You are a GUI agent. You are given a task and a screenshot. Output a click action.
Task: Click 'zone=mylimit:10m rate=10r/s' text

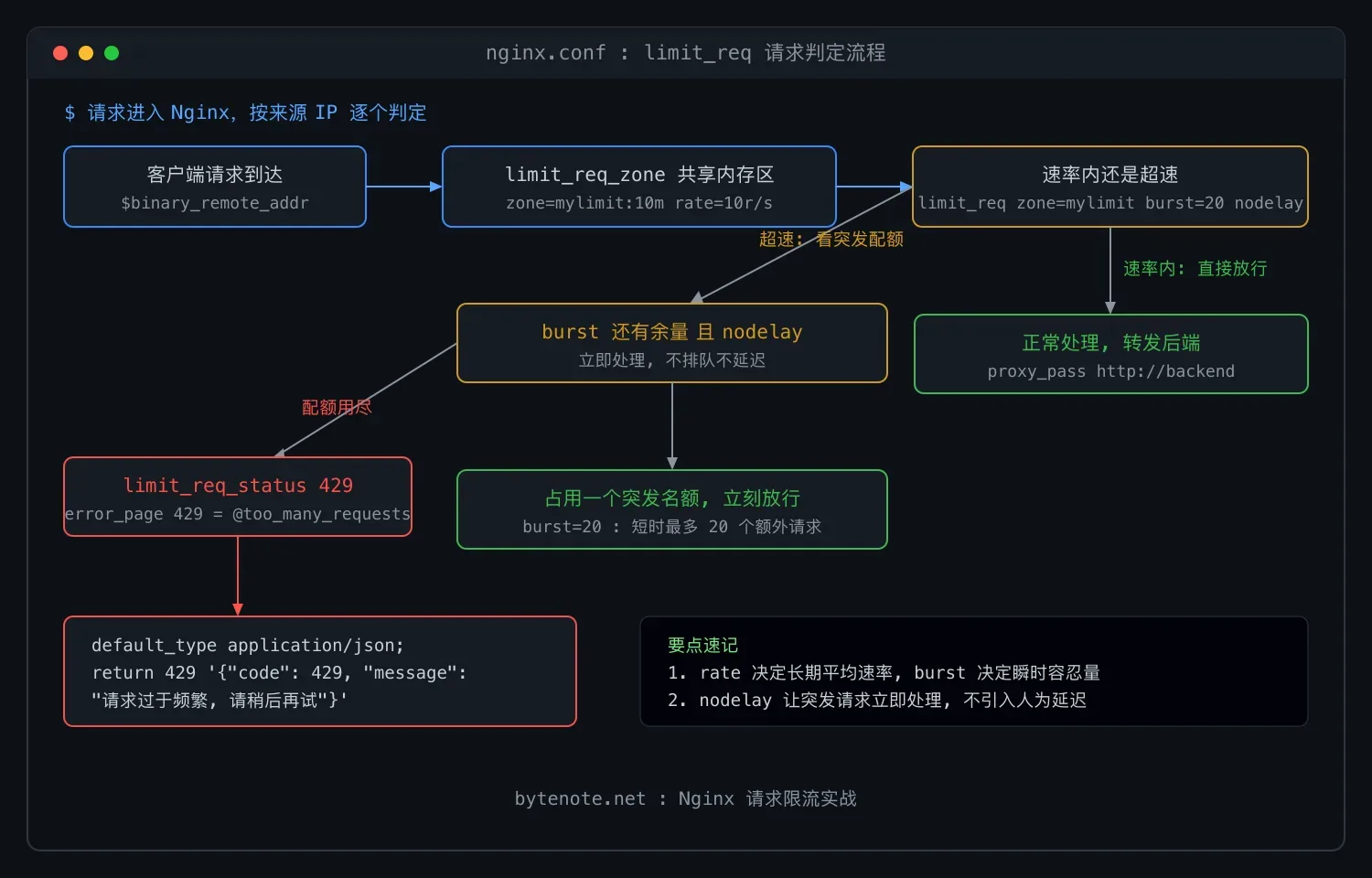coord(639,203)
